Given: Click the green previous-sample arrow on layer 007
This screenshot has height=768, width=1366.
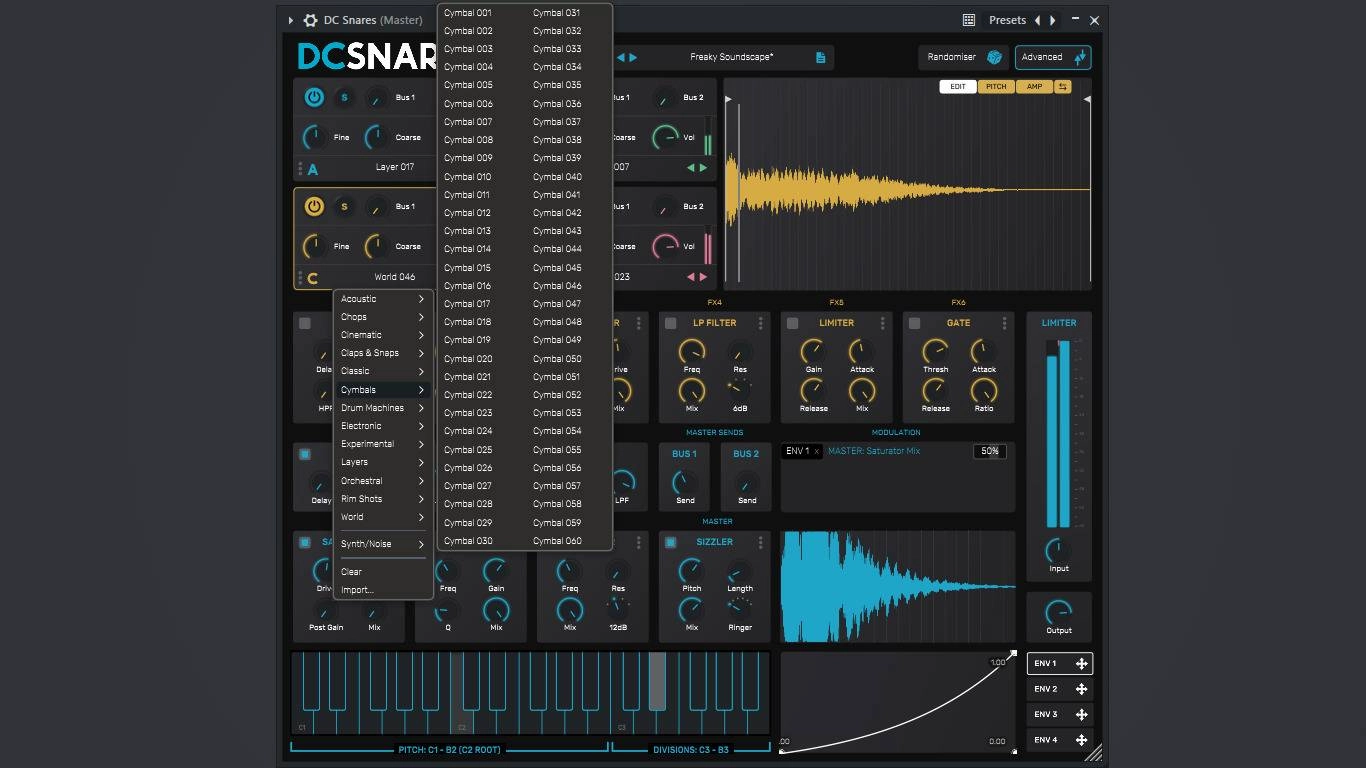Looking at the screenshot, I should pyautogui.click(x=691, y=168).
